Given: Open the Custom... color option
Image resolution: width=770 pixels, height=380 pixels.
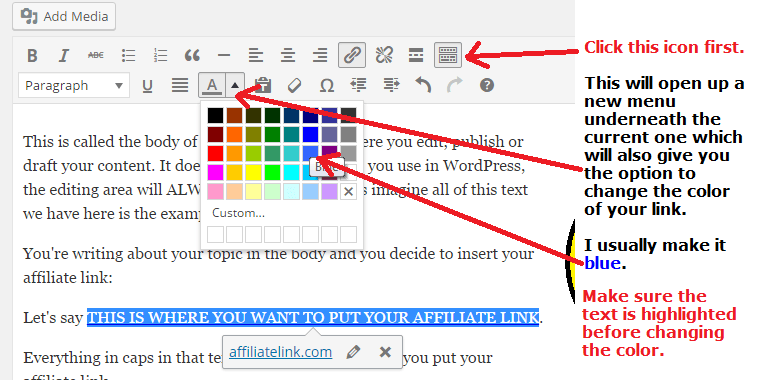Looking at the screenshot, I should coord(238,213).
